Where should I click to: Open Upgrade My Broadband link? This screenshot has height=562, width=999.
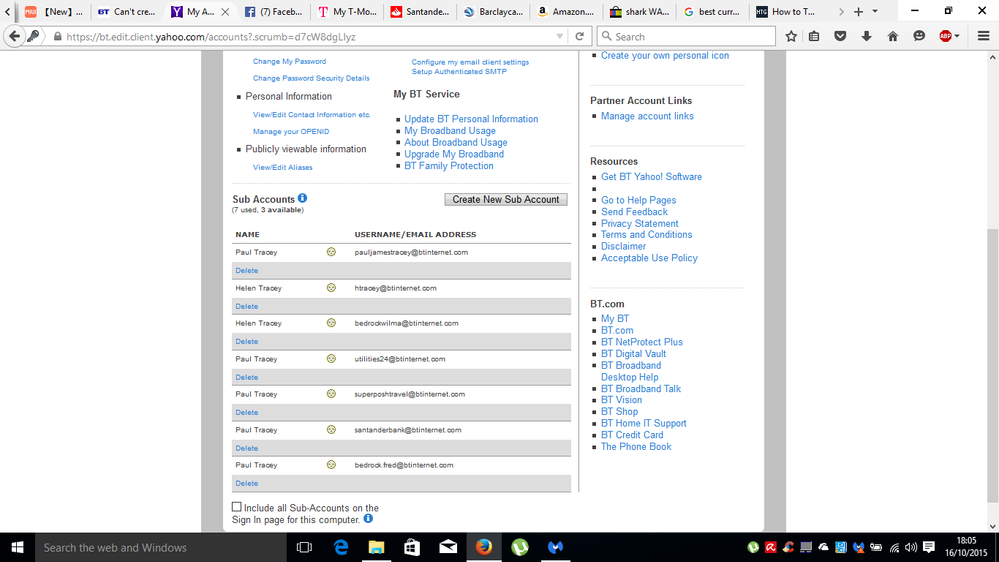pyautogui.click(x=454, y=154)
